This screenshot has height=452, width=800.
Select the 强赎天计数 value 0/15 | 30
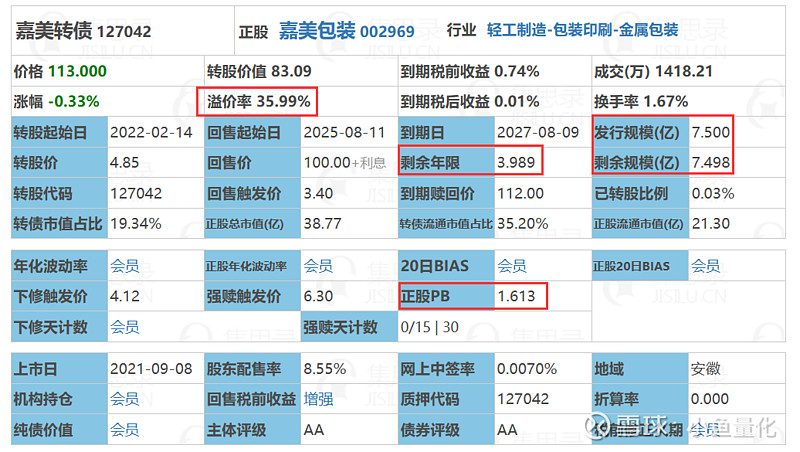(430, 327)
